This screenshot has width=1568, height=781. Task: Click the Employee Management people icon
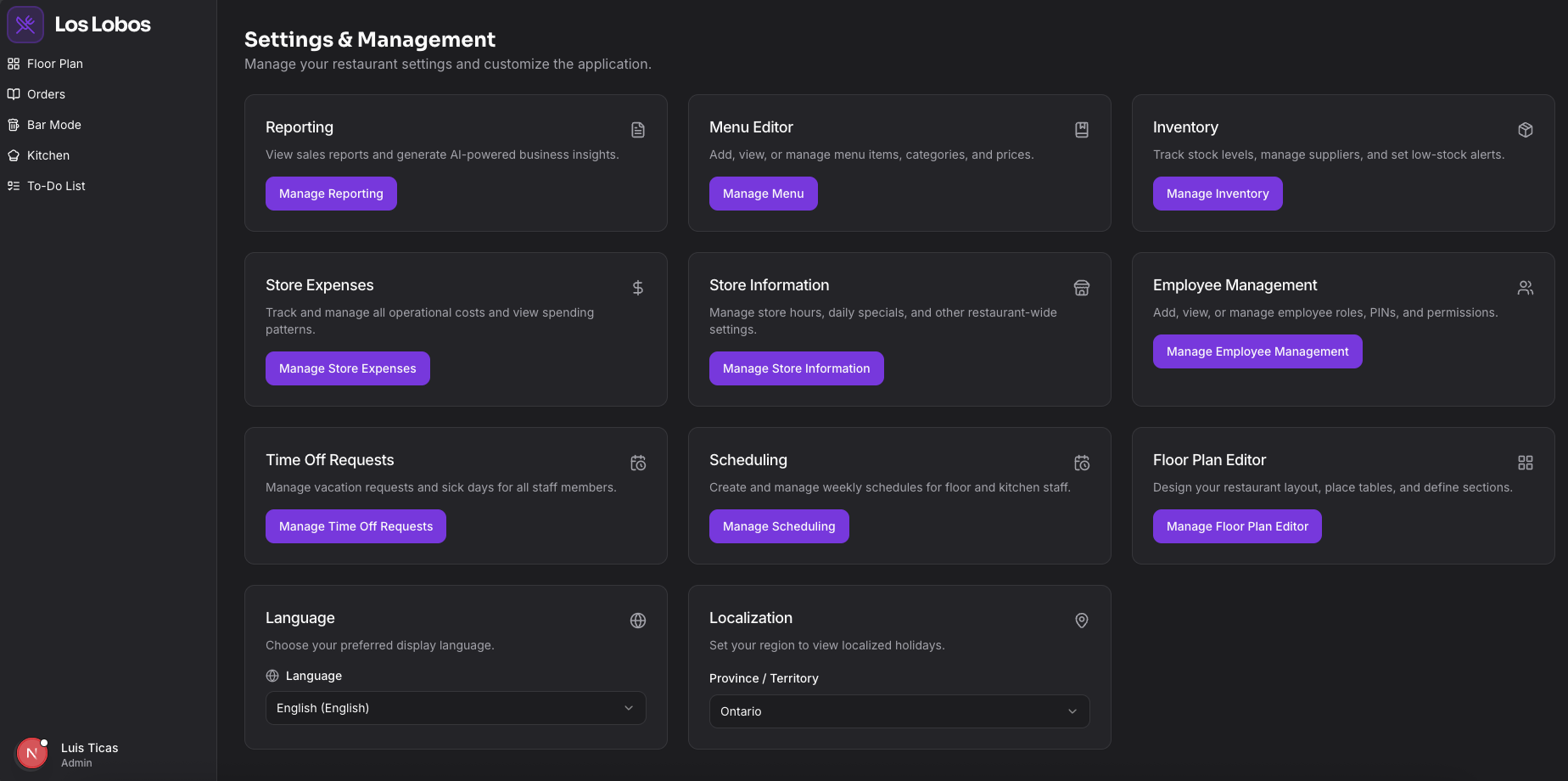point(1526,288)
